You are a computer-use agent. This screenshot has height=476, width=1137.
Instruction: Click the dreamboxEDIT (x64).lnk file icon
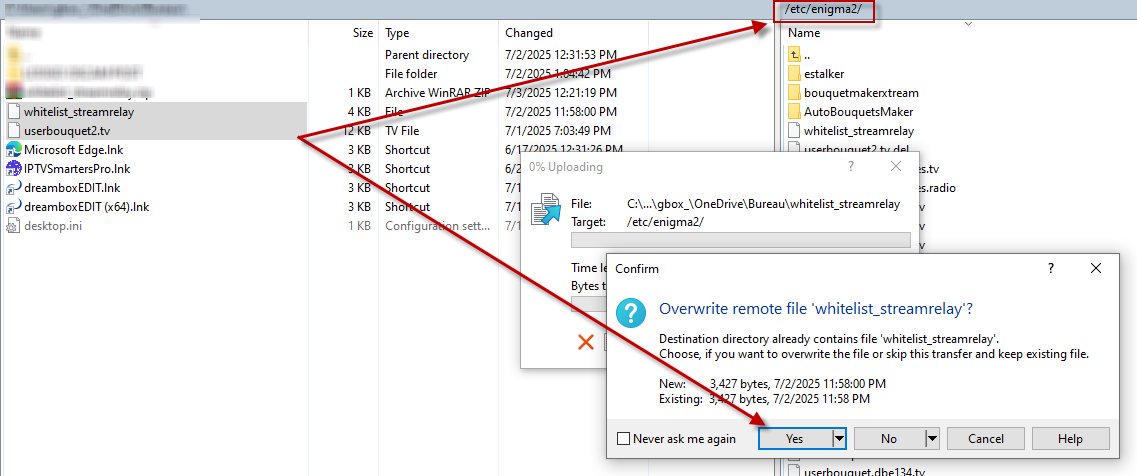(x=14, y=206)
